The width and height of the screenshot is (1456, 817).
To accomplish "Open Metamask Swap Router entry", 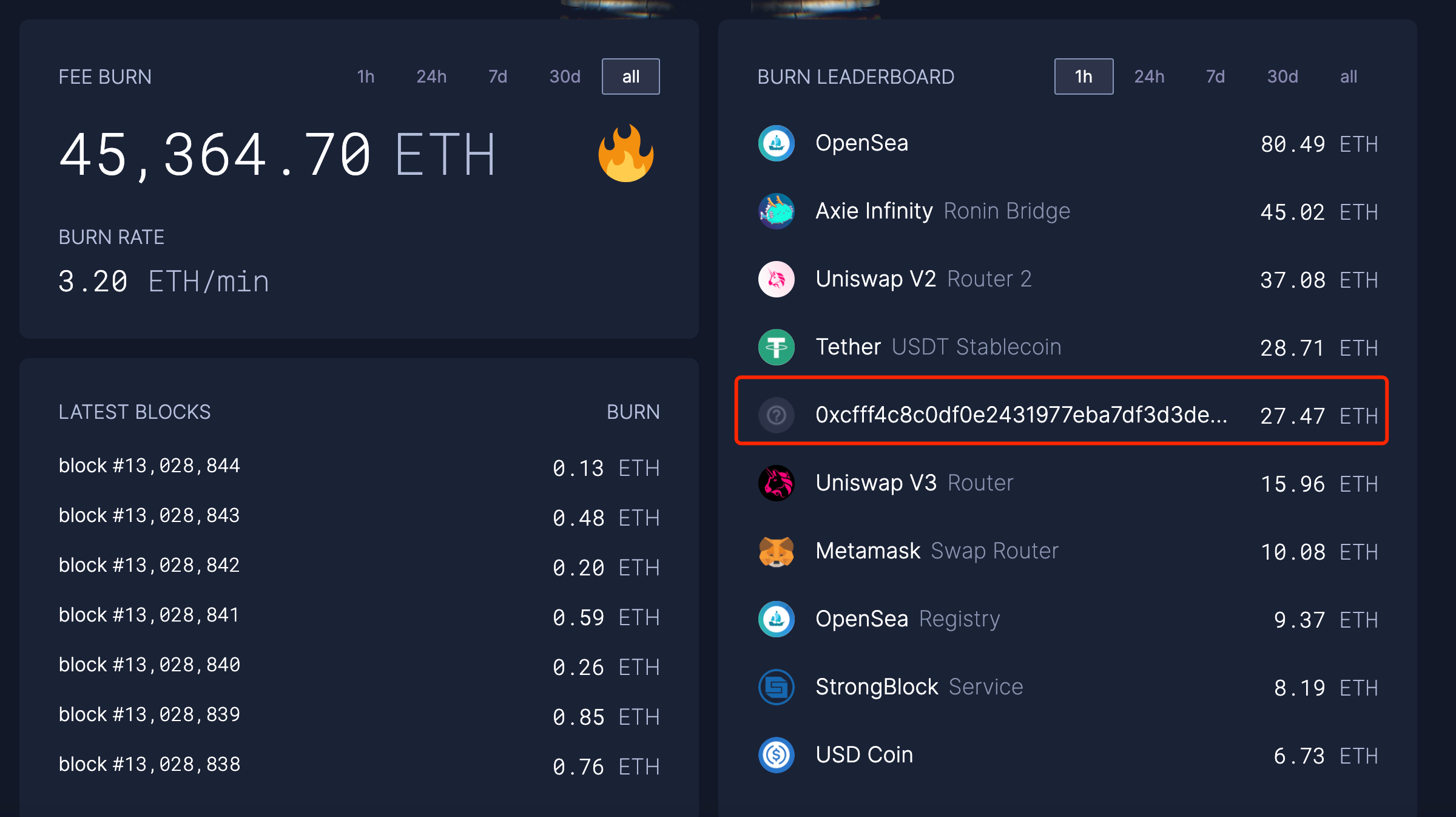I will pyautogui.click(x=937, y=551).
